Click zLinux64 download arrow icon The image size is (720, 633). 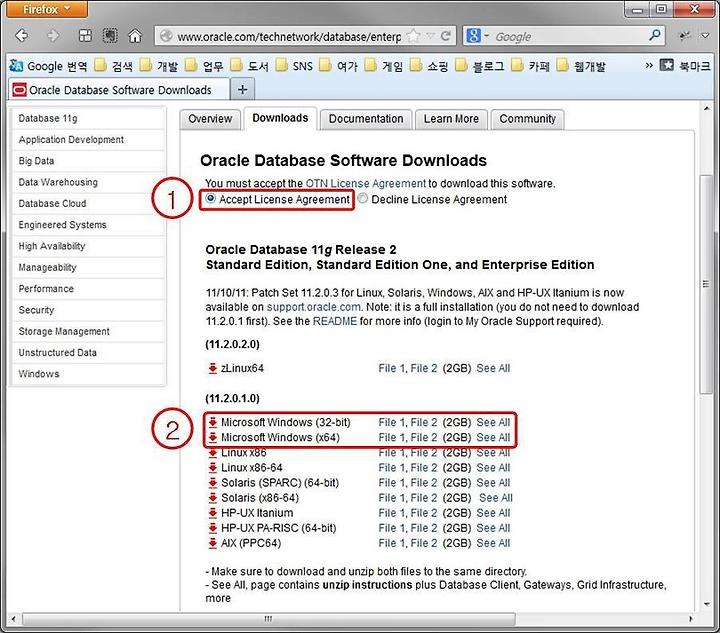[x=212, y=368]
